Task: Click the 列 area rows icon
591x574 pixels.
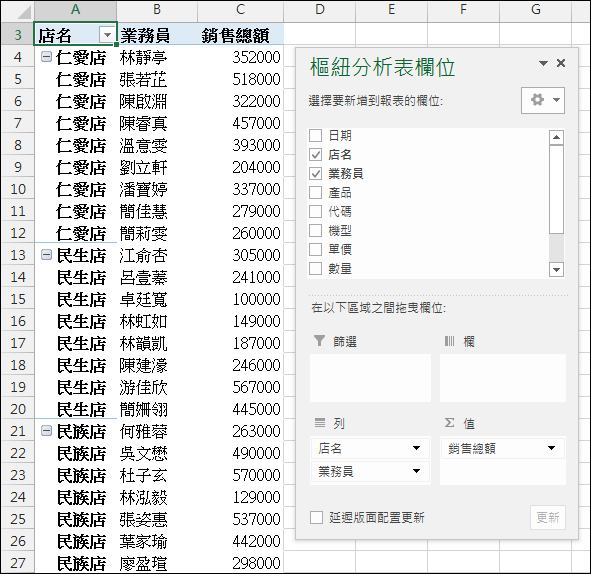Action: click(x=320, y=423)
